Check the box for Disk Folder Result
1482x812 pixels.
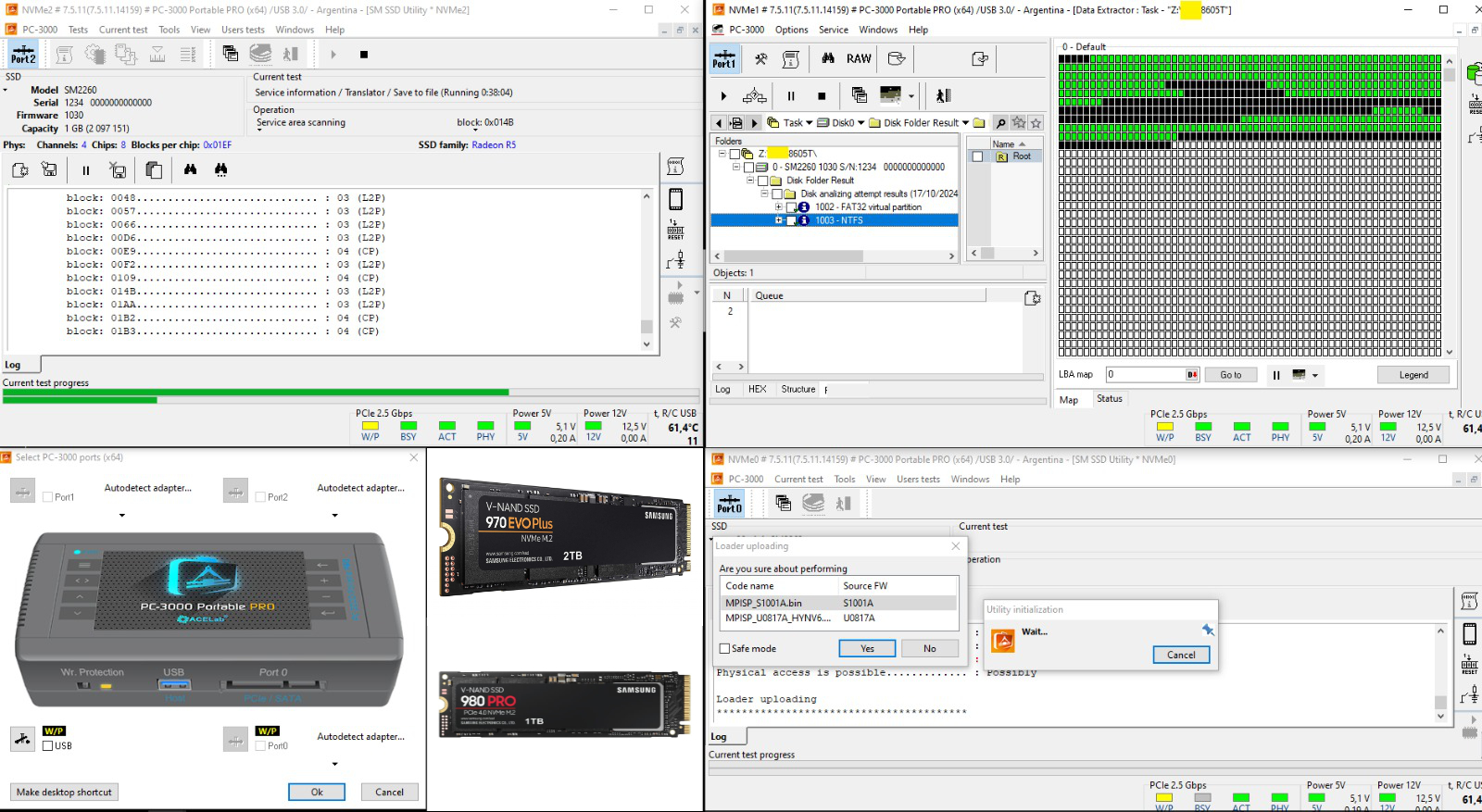click(763, 181)
